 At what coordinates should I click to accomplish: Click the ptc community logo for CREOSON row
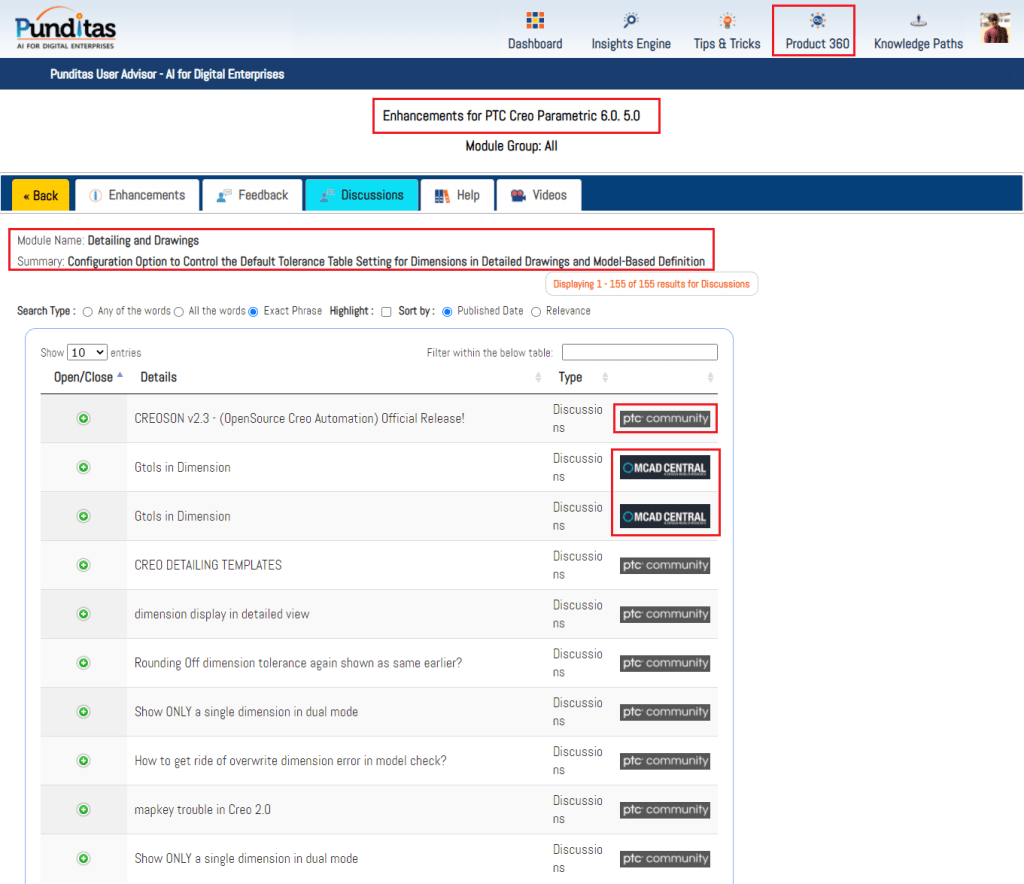tap(665, 419)
